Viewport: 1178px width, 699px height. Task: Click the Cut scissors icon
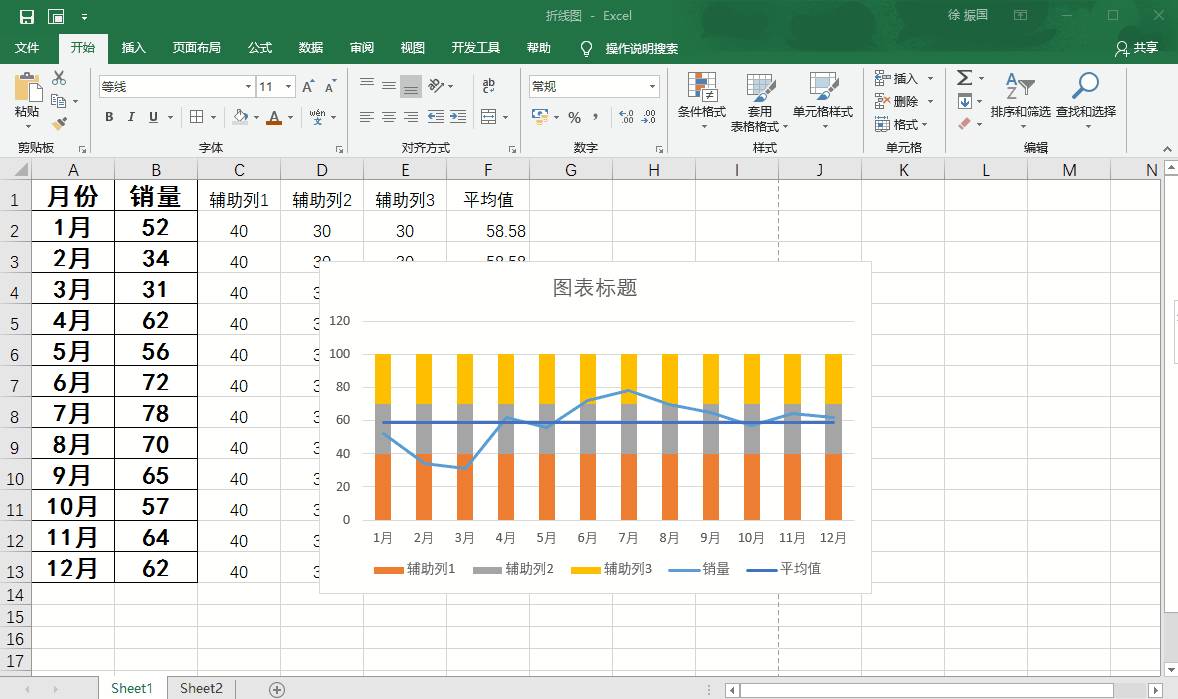click(59, 77)
